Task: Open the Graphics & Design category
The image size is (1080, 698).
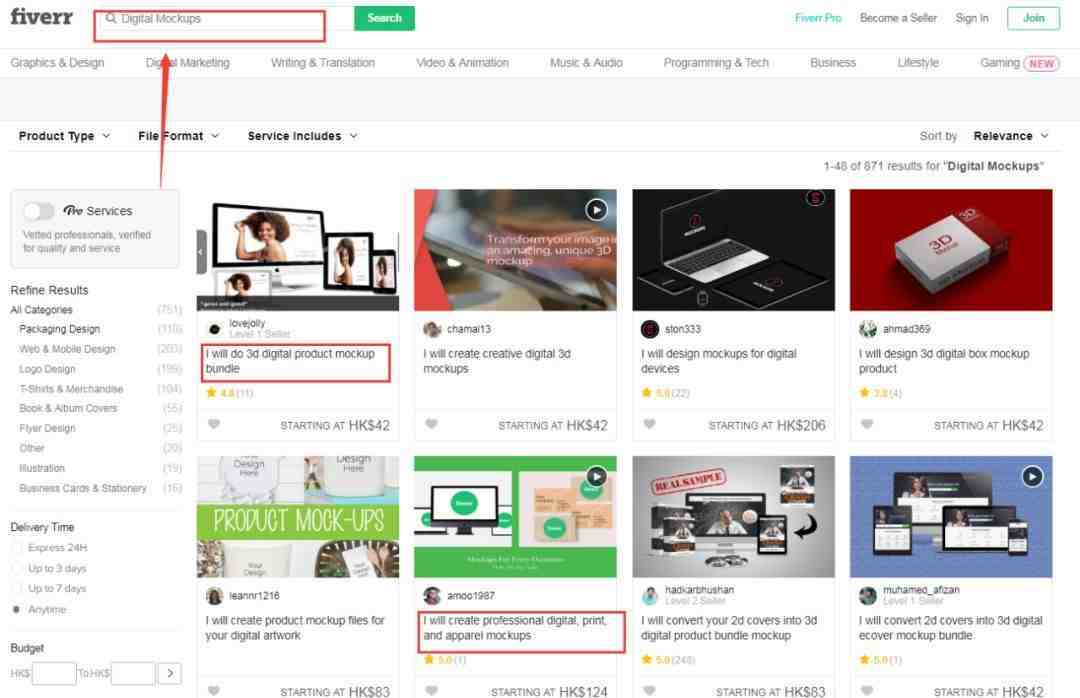Action: point(57,63)
